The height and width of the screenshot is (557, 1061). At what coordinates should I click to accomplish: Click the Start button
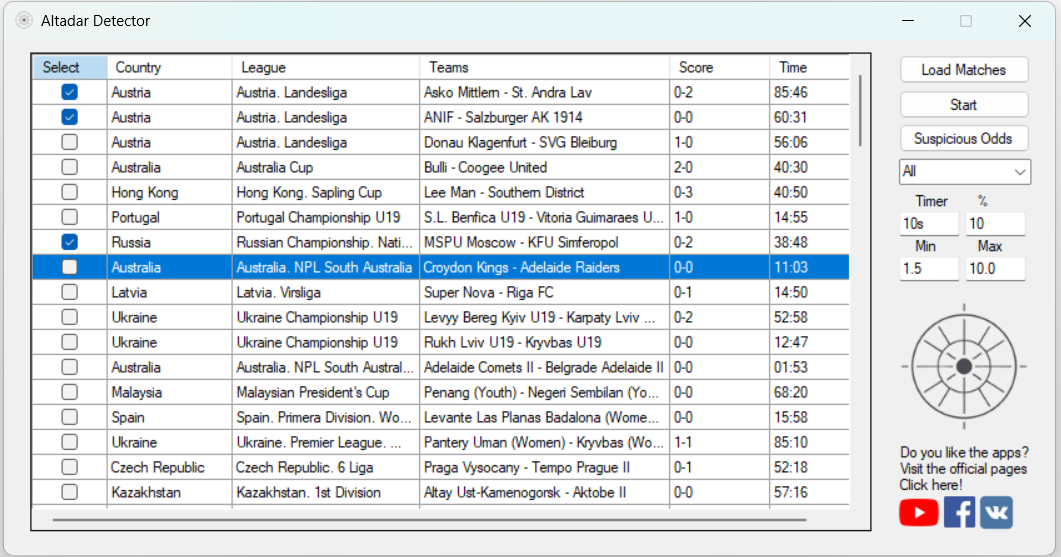(964, 105)
